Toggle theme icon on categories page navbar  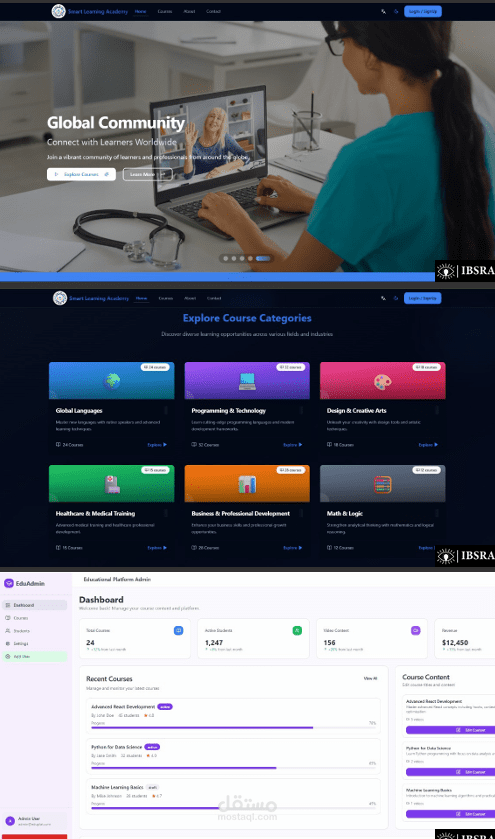(x=396, y=298)
